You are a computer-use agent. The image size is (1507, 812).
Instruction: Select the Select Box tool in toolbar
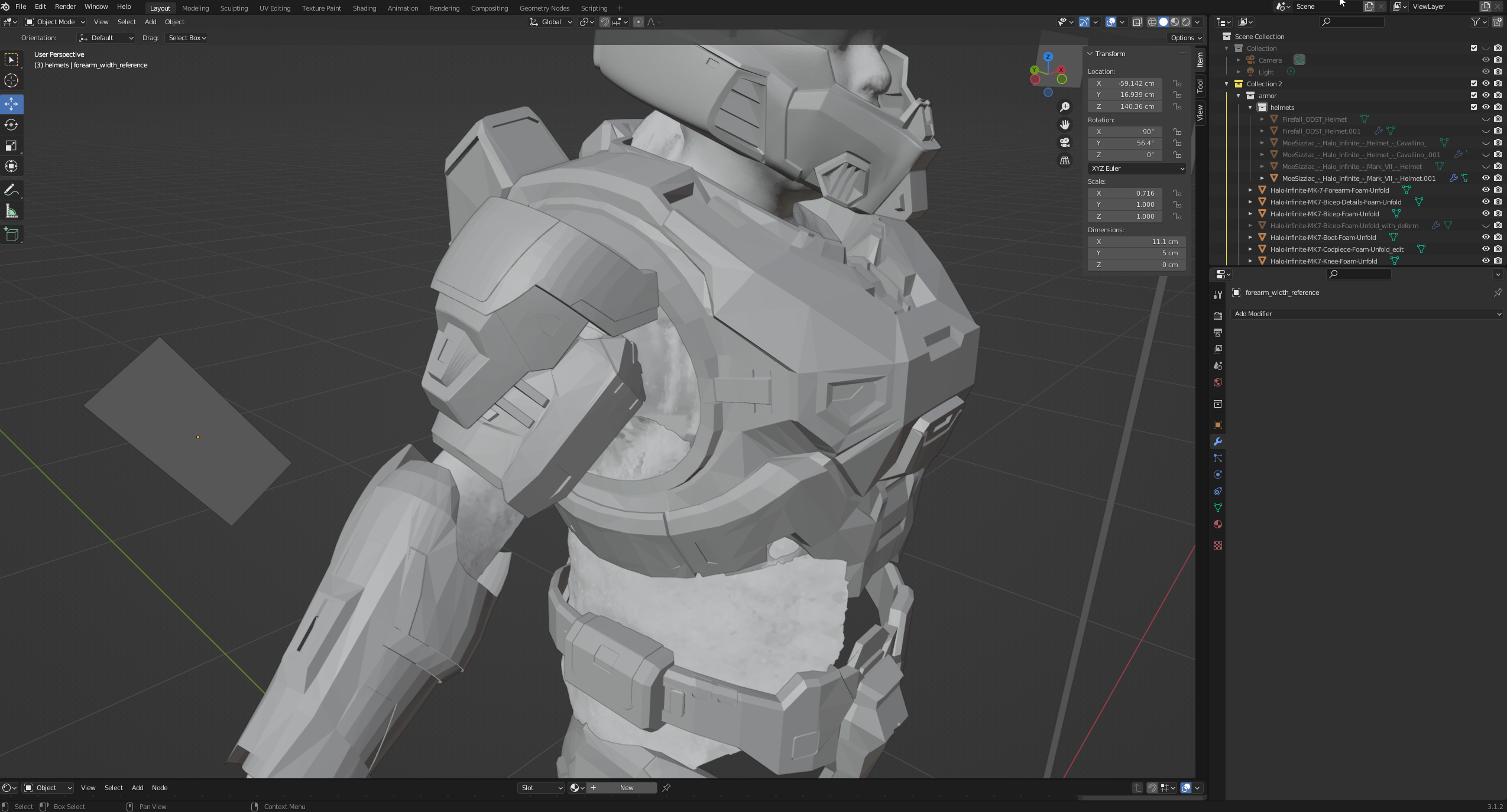[x=11, y=60]
